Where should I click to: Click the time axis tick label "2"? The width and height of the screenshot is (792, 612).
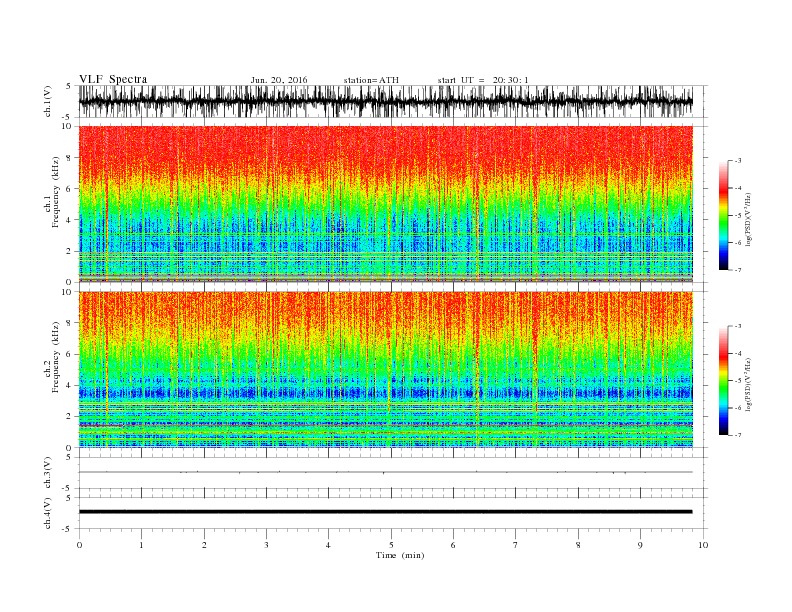click(204, 545)
